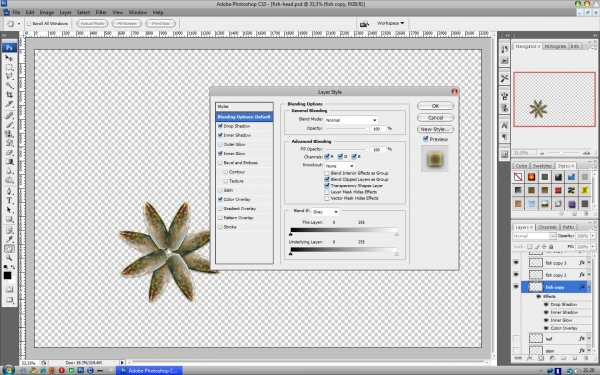Open the Blend If Gray dropdown

(x=325, y=212)
